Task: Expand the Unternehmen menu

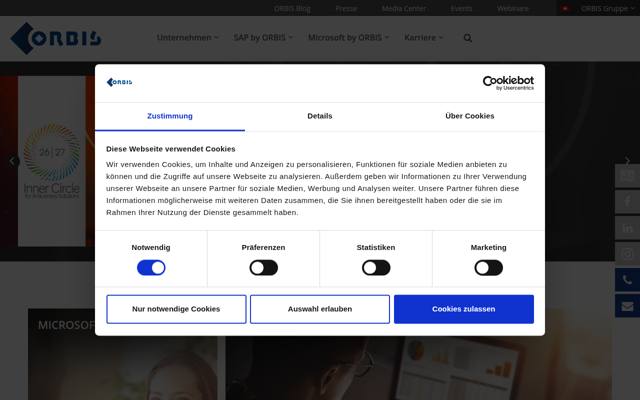Action: (x=187, y=38)
